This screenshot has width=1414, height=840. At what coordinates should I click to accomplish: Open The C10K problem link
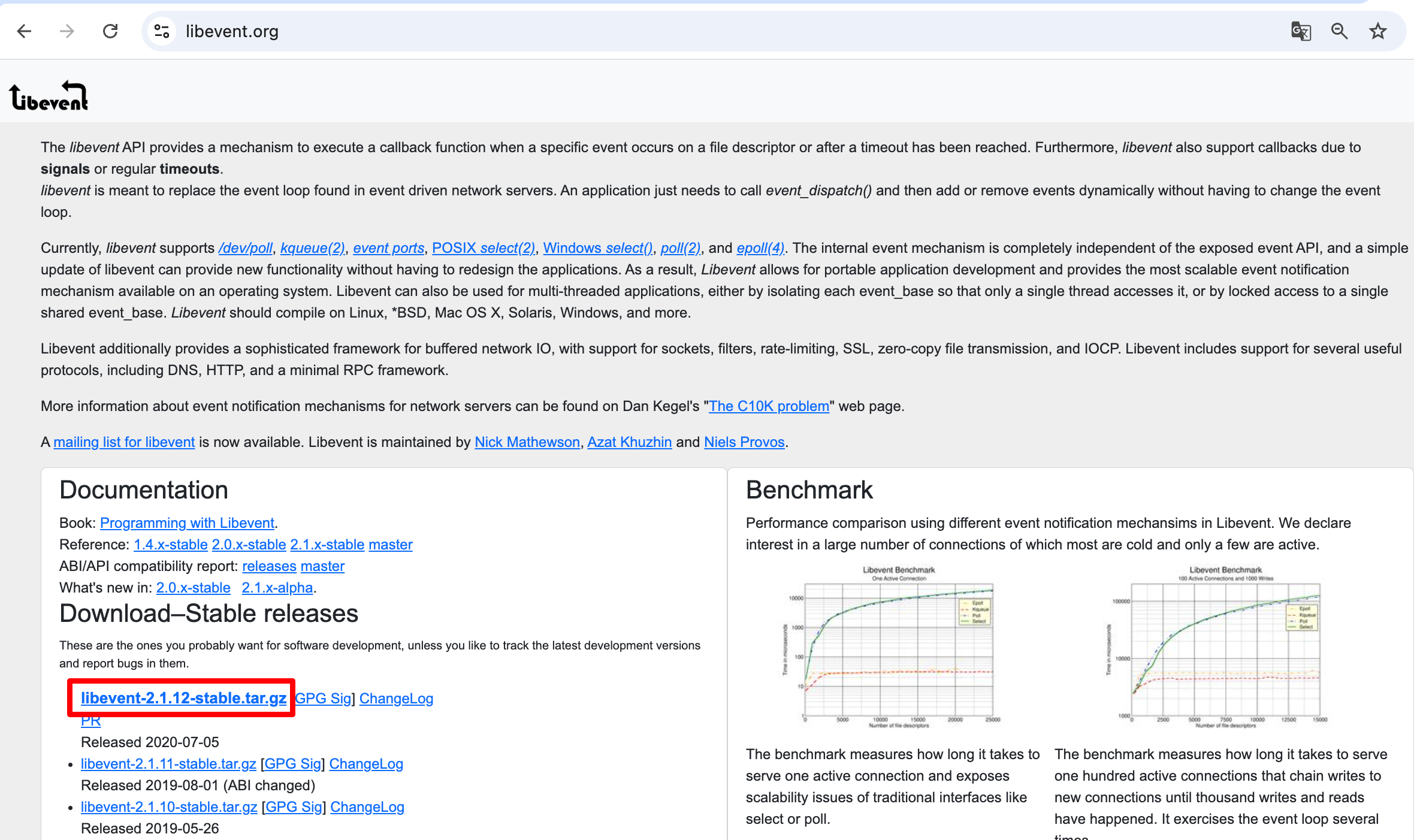coord(769,406)
